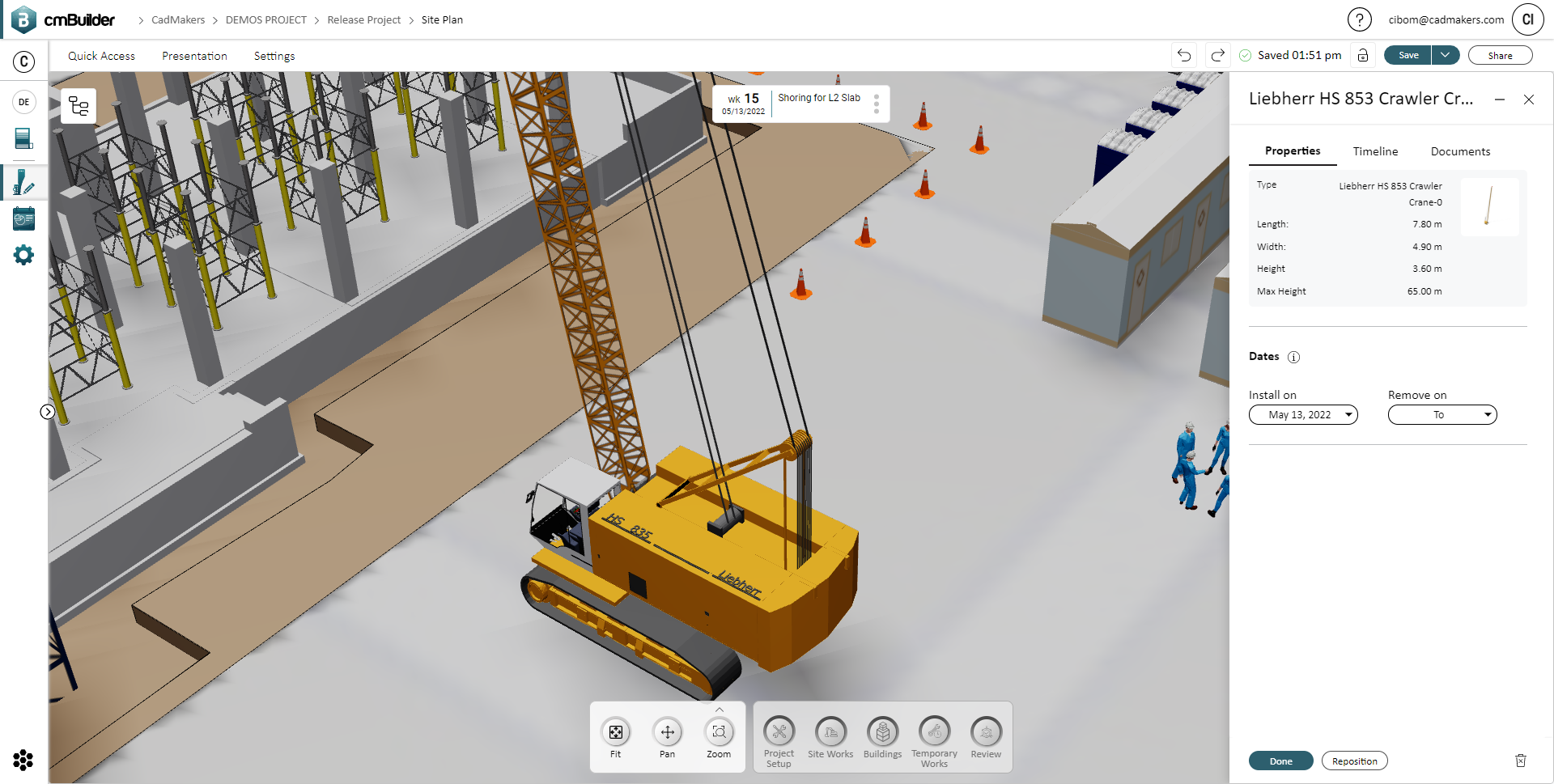
Task: Open the Quick Access menu
Action: point(101,56)
